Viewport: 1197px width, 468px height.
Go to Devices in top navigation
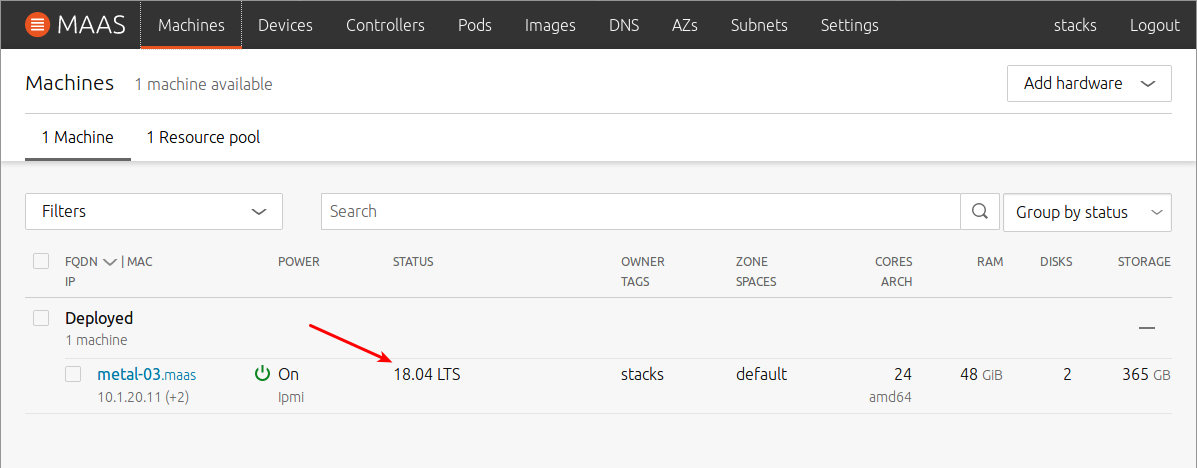(x=286, y=25)
